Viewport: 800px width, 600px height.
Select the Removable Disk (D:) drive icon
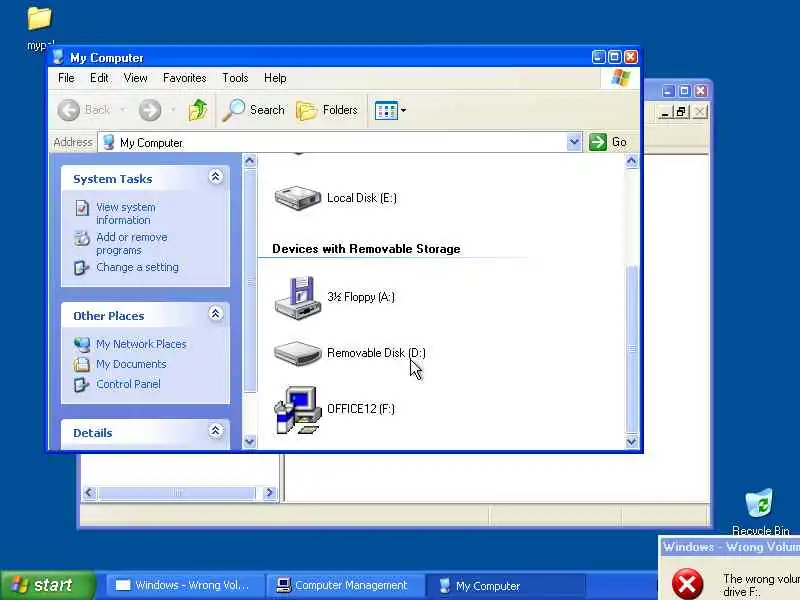pyautogui.click(x=298, y=353)
